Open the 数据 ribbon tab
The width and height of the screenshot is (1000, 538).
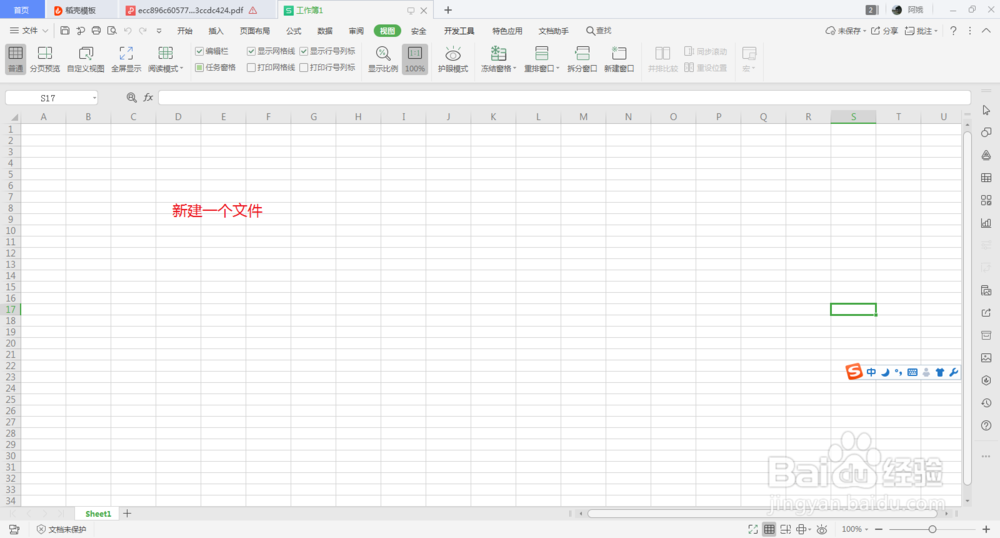[x=325, y=31]
